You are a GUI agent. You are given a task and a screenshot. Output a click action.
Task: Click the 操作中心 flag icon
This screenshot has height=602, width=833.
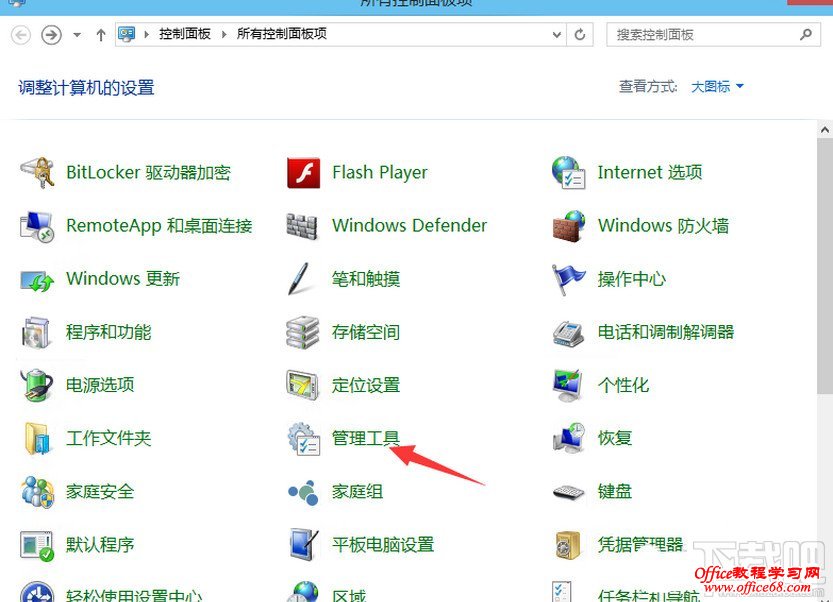568,279
